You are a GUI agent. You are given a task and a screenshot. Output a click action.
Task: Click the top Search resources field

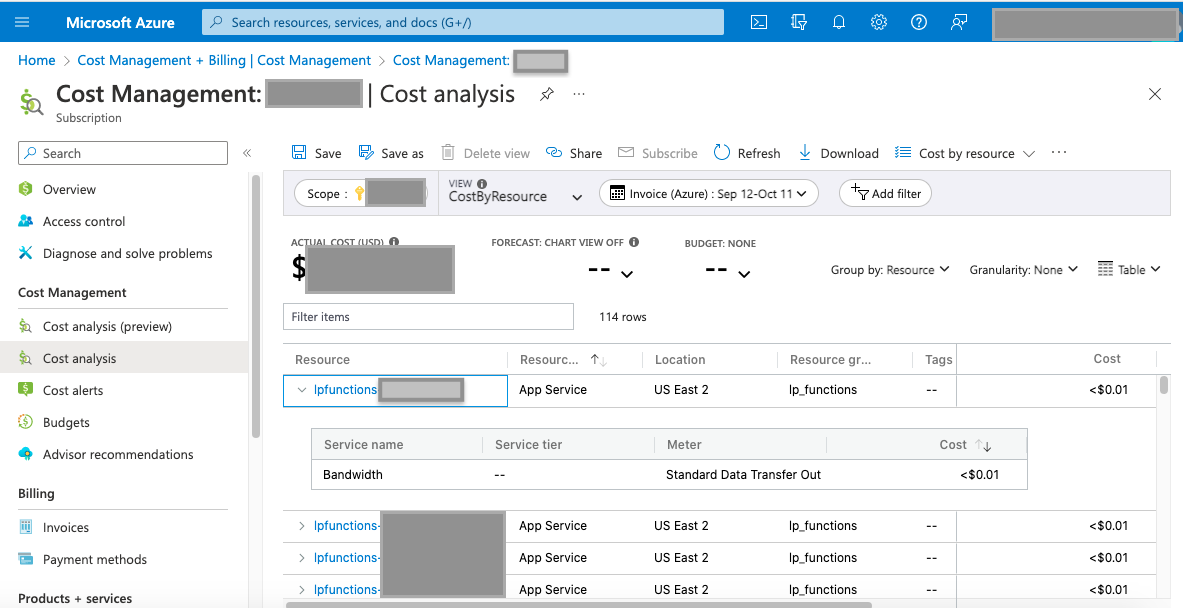pos(462,22)
